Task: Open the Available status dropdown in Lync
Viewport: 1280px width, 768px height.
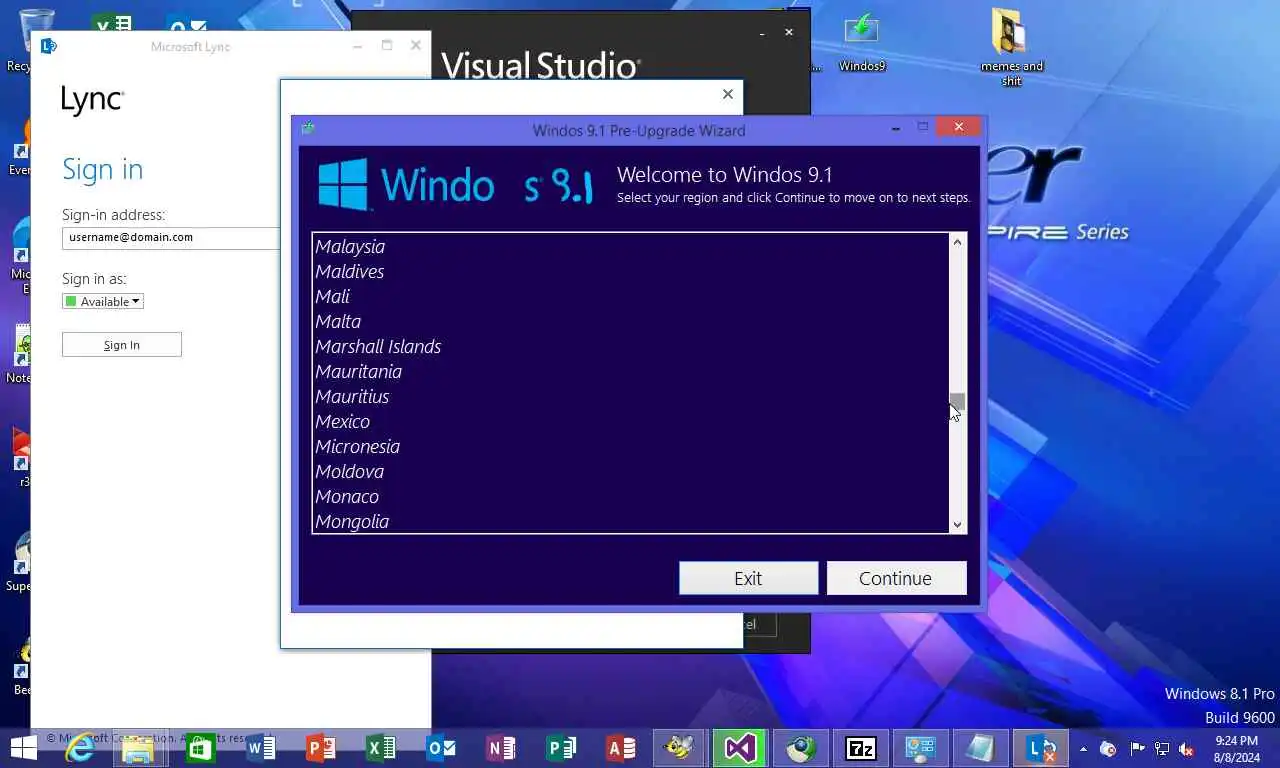Action: [x=103, y=301]
